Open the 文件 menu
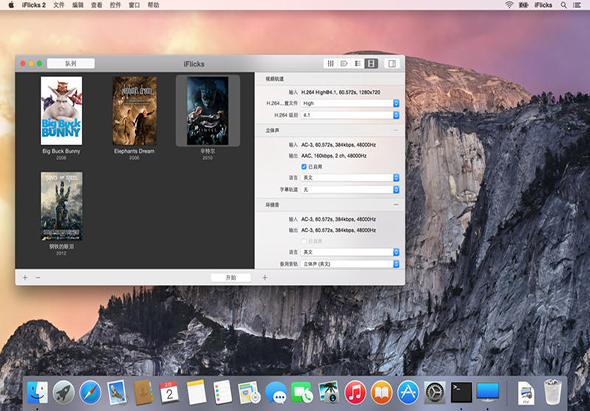 click(x=59, y=5)
